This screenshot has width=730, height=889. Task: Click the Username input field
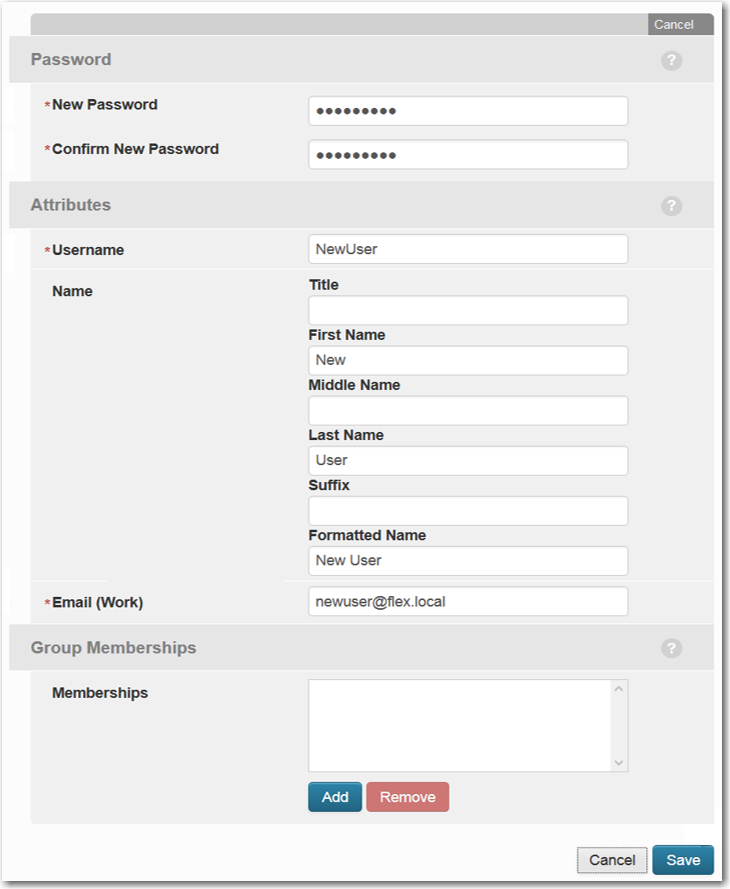click(467, 249)
